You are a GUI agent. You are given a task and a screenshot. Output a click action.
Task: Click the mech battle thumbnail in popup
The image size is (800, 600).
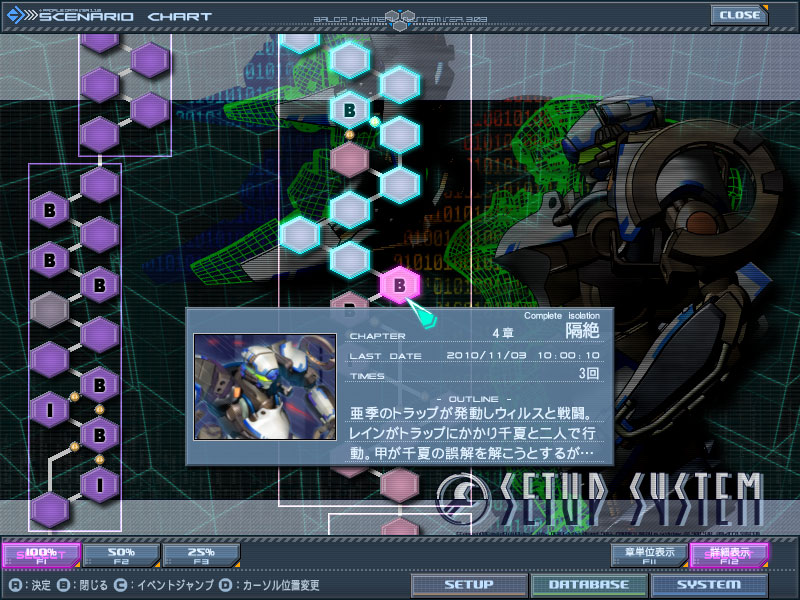265,387
